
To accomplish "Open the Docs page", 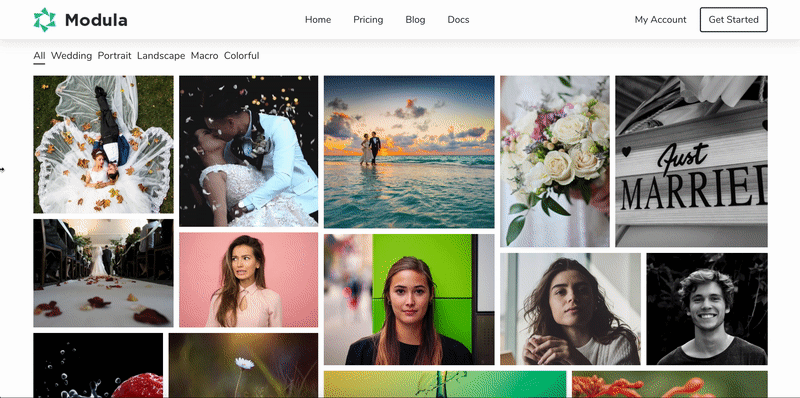I will (x=458, y=20).
